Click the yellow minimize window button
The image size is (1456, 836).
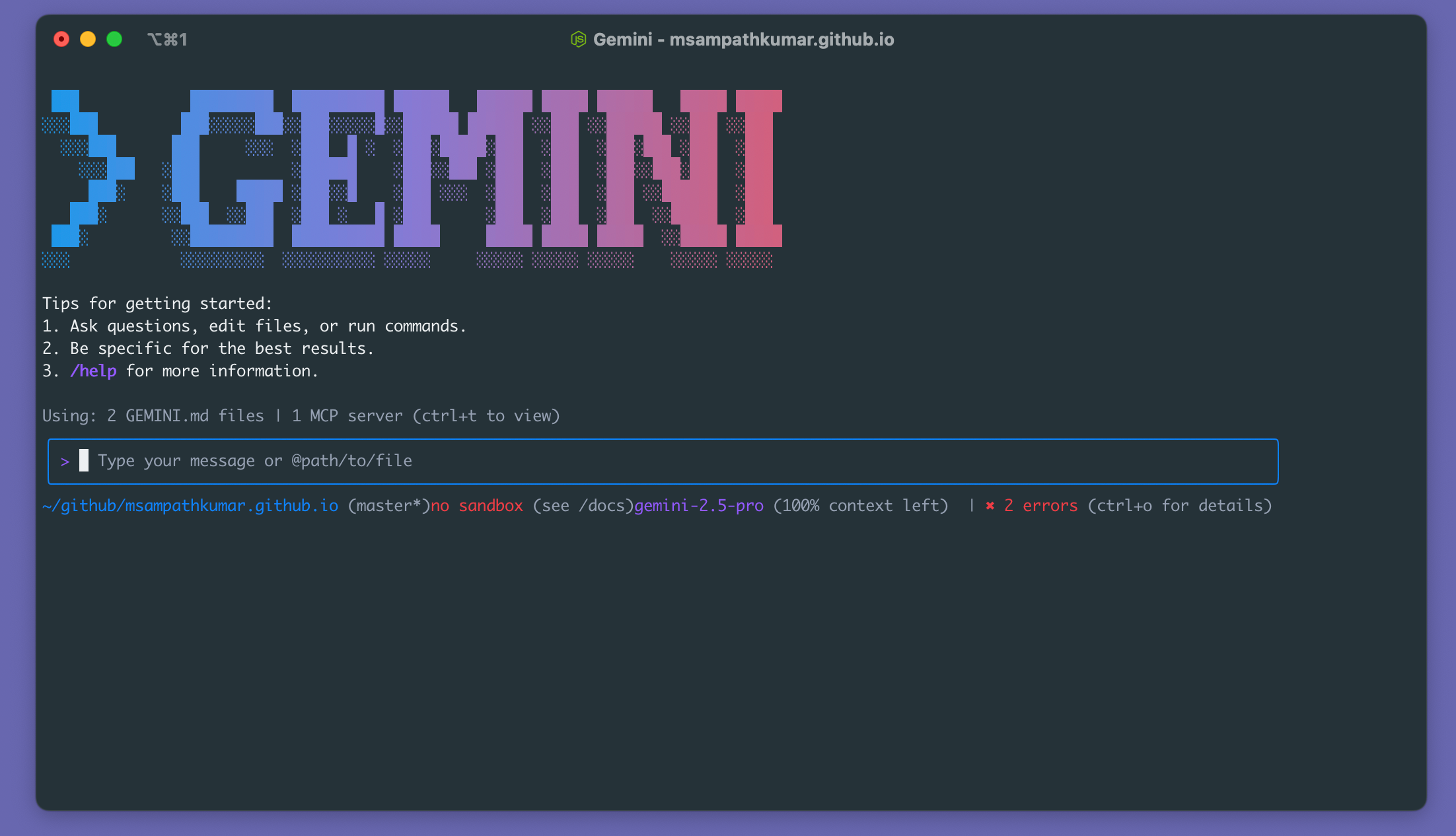[x=88, y=40]
